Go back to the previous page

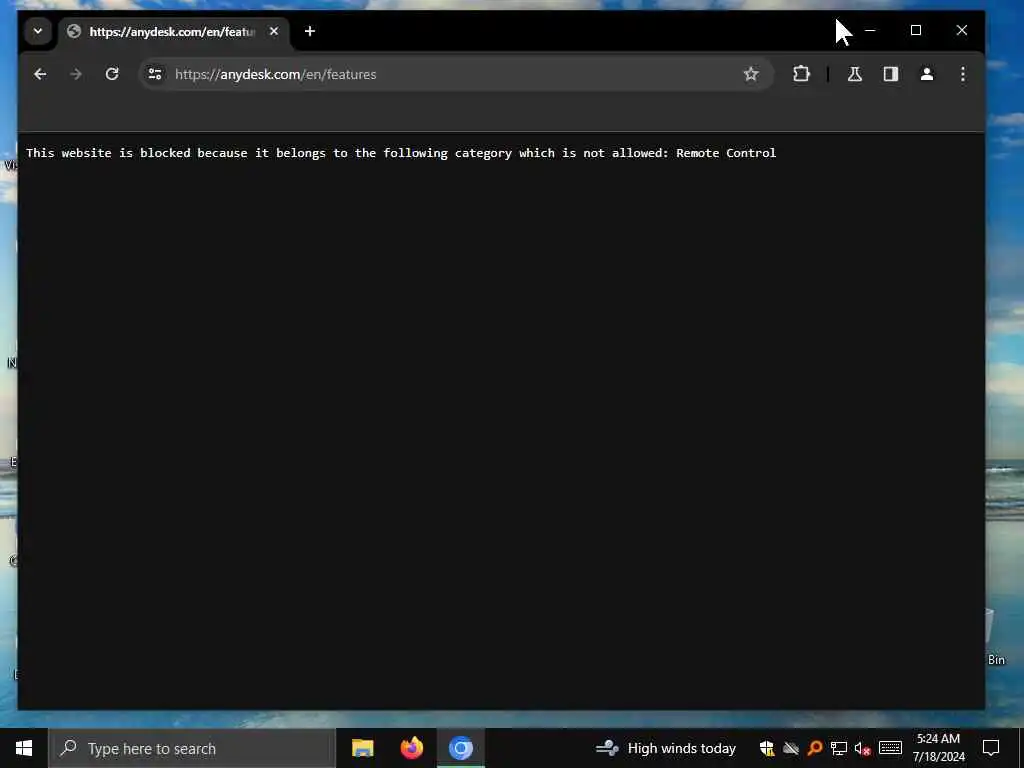[40, 74]
